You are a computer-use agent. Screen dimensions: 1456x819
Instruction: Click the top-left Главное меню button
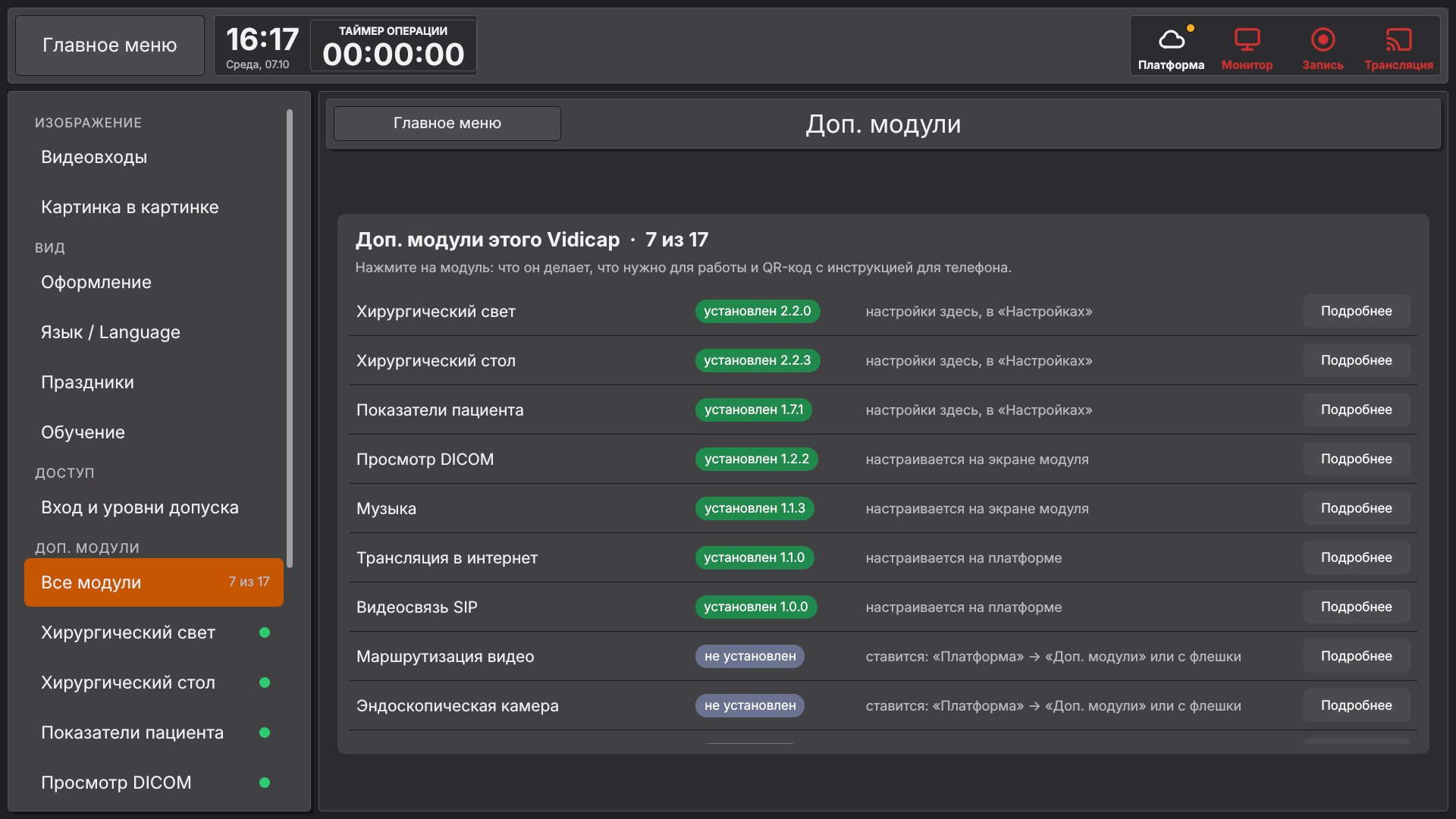(110, 45)
